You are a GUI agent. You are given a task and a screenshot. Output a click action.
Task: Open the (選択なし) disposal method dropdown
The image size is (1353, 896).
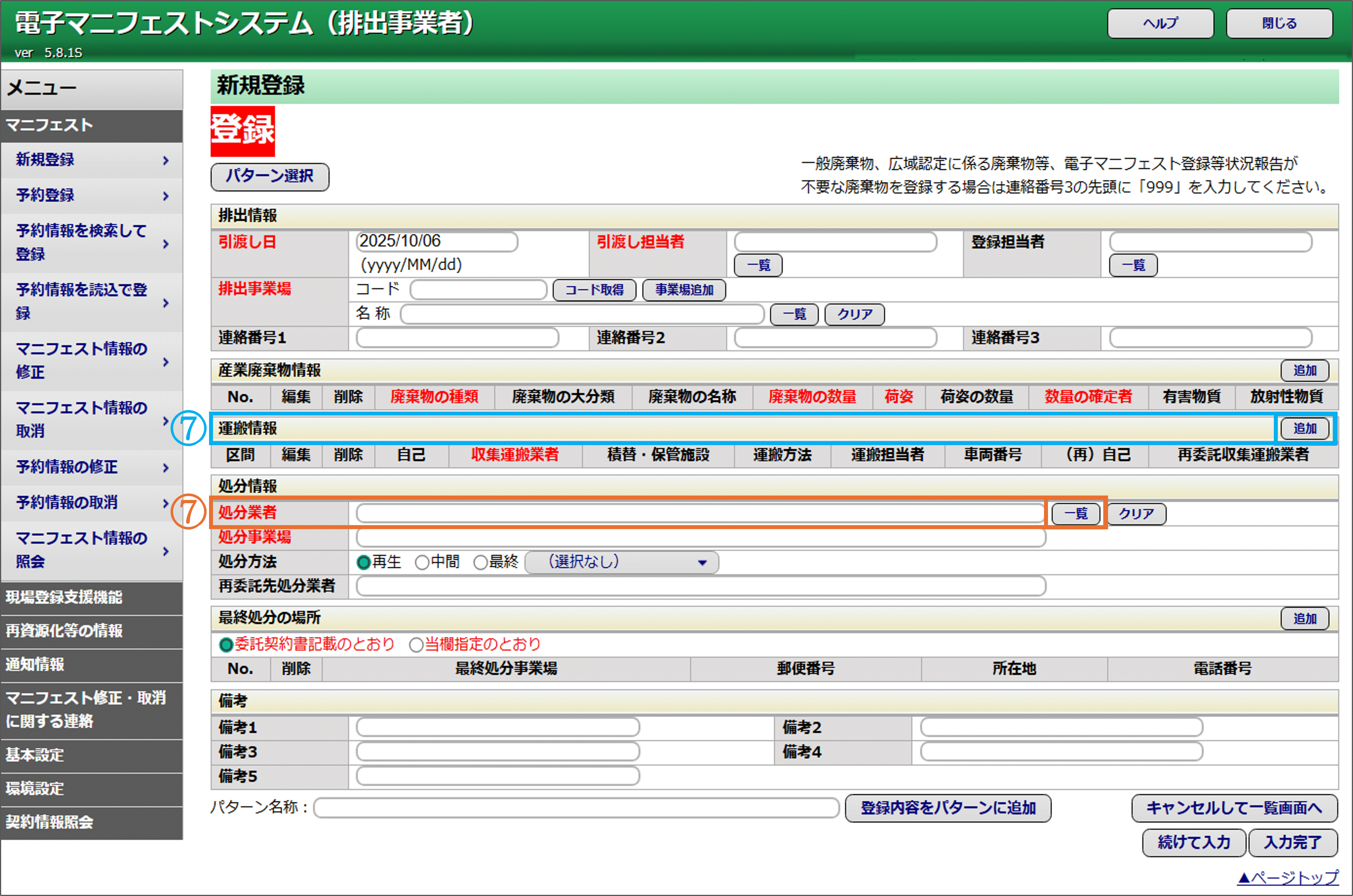pos(621,562)
